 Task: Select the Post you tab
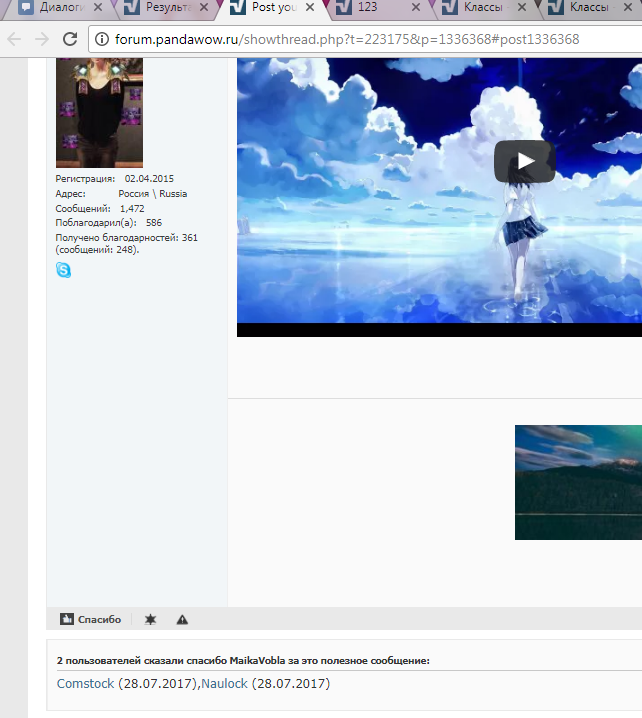pos(274,7)
